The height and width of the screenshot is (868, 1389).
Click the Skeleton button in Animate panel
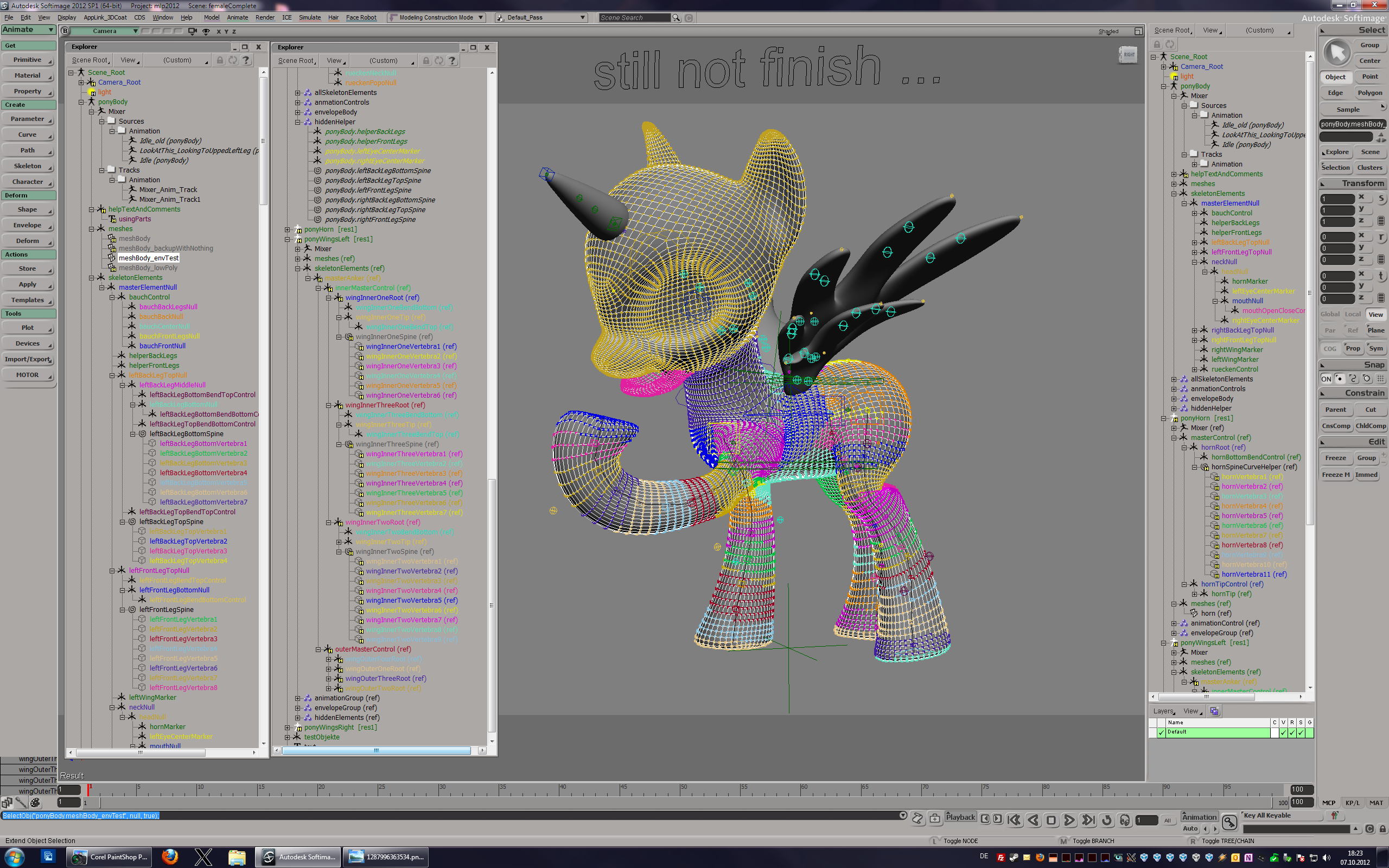point(28,167)
